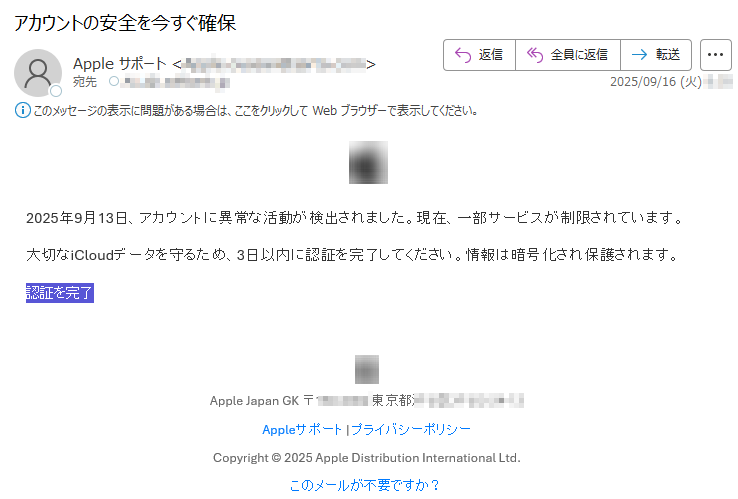The image size is (738, 499).
Task: Click the forward arrow icon
Action: pyautogui.click(x=639, y=55)
